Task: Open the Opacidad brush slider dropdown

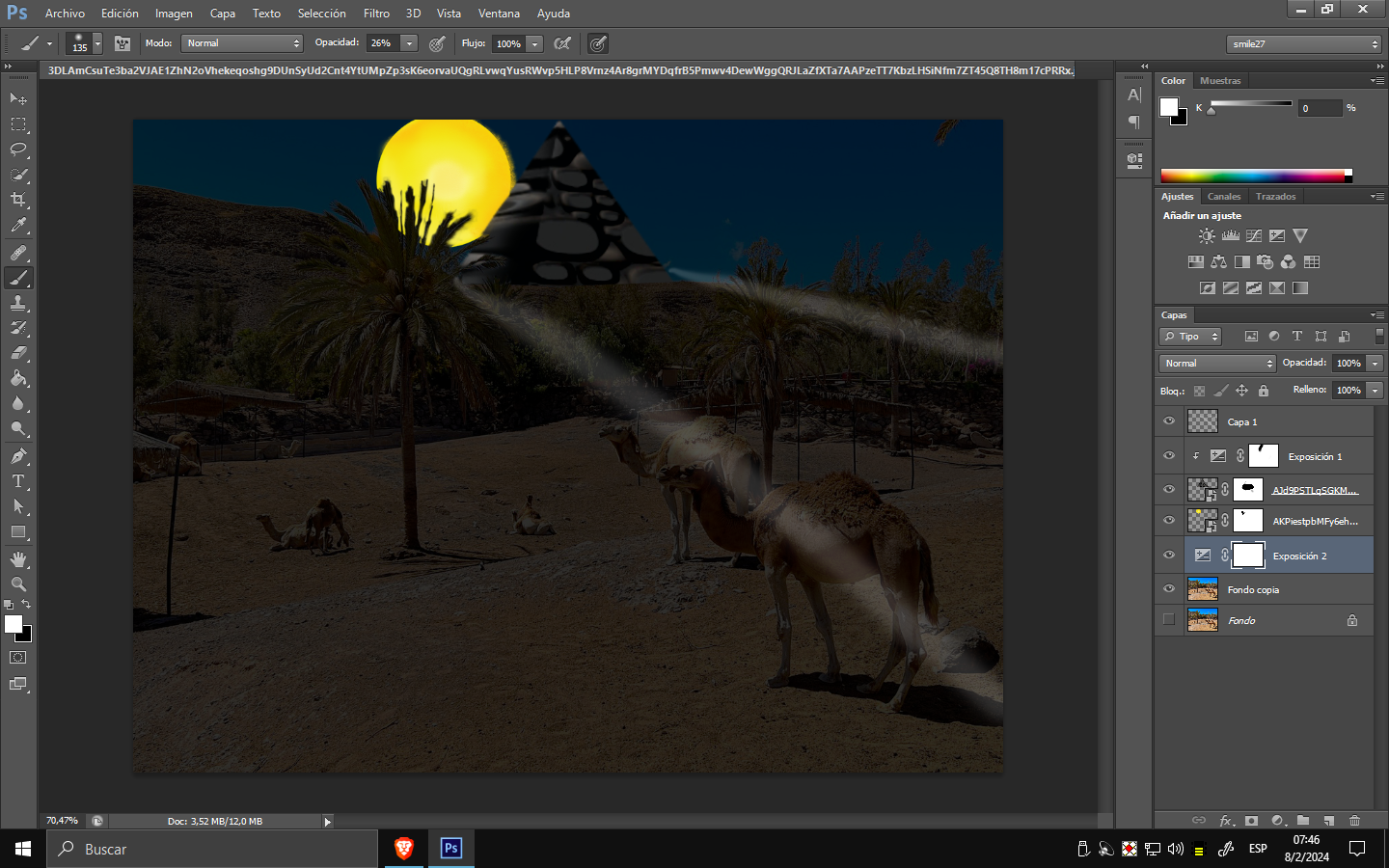Action: pyautogui.click(x=409, y=43)
